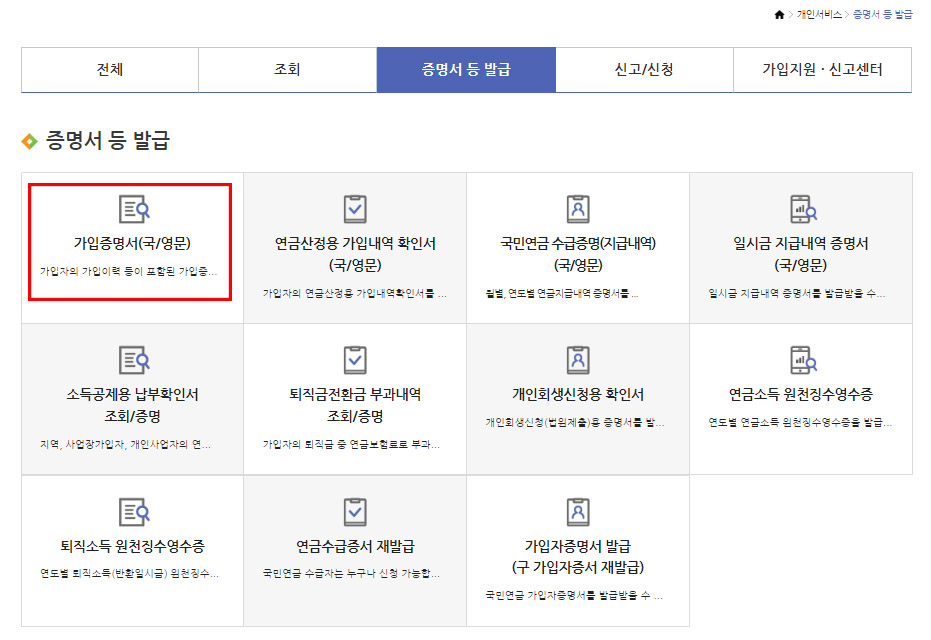Click the home icon in the breadcrumb
This screenshot has height=640, width=931.
coord(782,14)
